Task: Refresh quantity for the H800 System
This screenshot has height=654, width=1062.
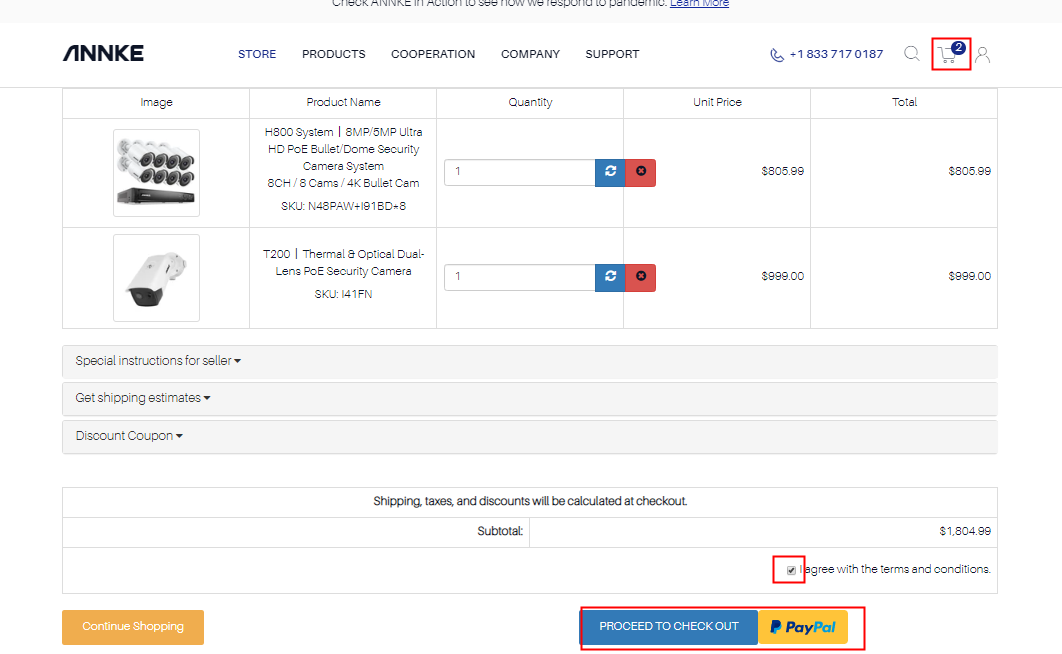Action: pos(610,172)
